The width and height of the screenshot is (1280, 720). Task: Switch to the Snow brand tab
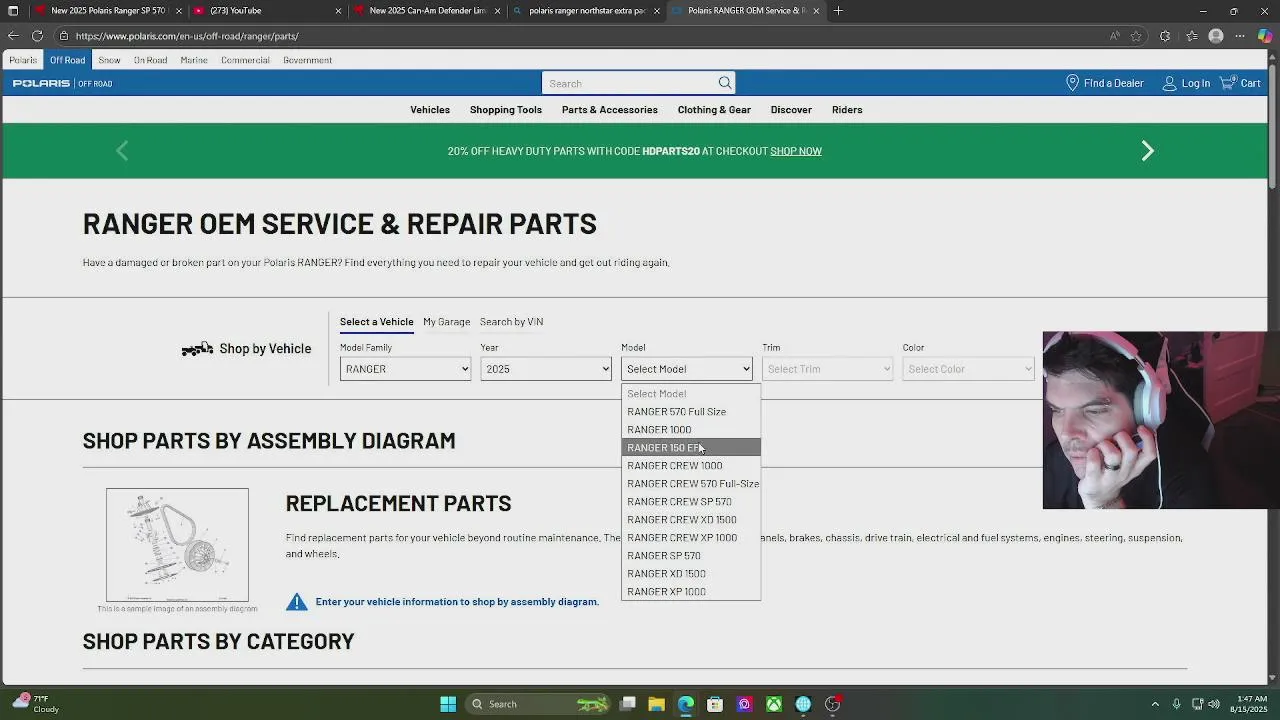click(109, 60)
